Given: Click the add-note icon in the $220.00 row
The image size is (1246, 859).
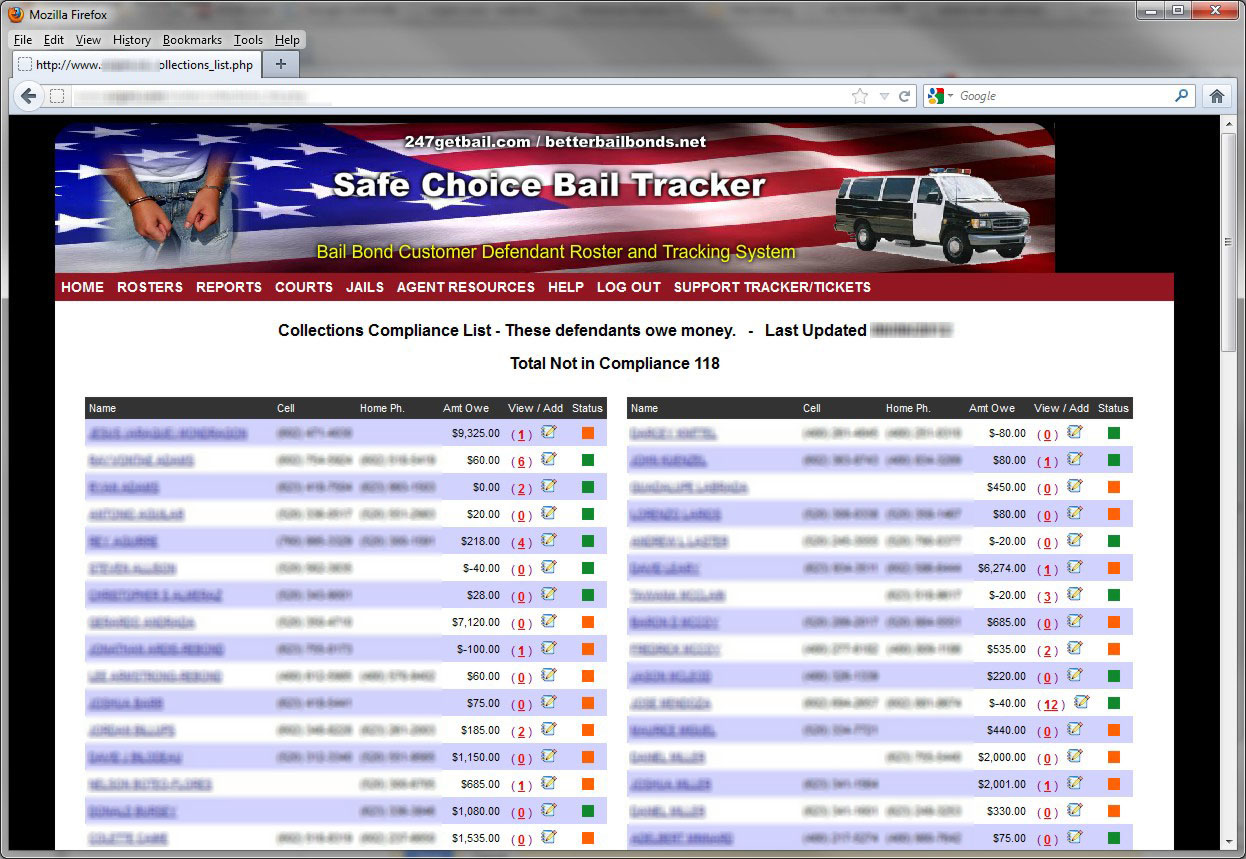Looking at the screenshot, I should click(1074, 675).
